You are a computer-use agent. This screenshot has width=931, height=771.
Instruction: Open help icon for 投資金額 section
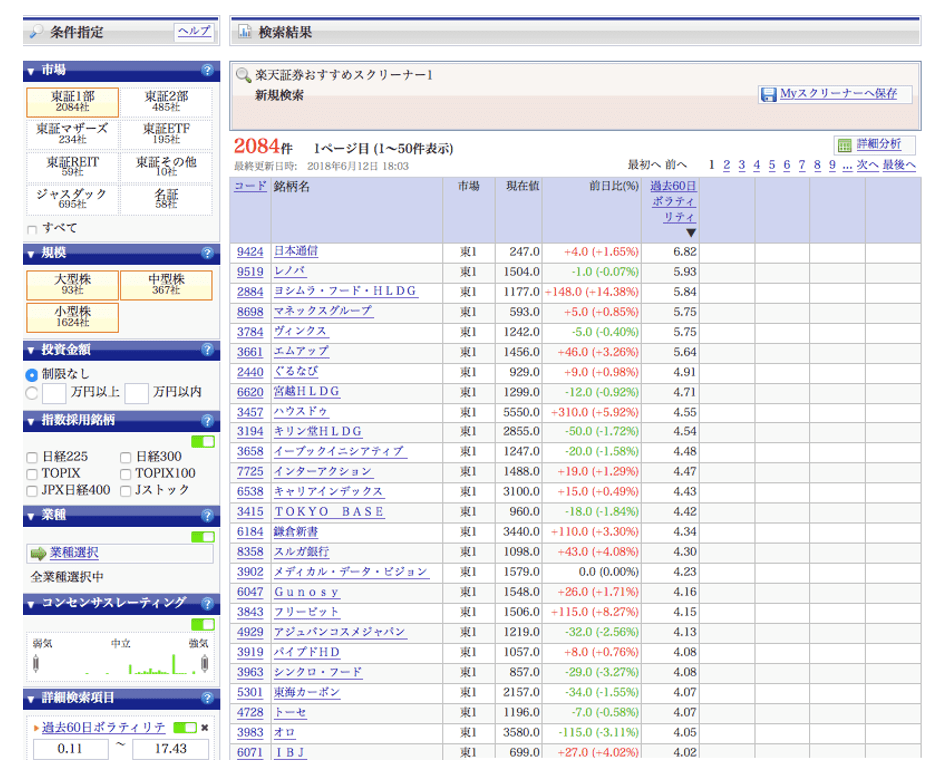(x=207, y=350)
